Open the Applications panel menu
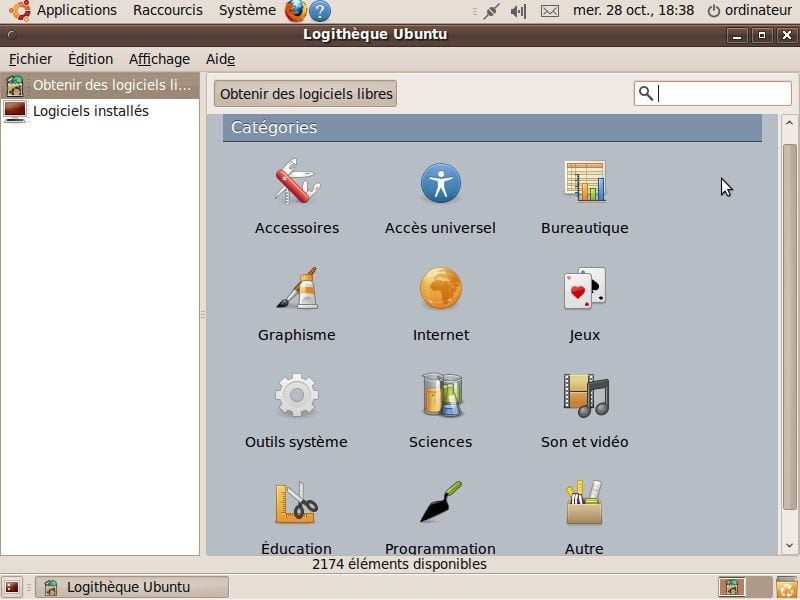This screenshot has height=600, width=800. click(77, 10)
